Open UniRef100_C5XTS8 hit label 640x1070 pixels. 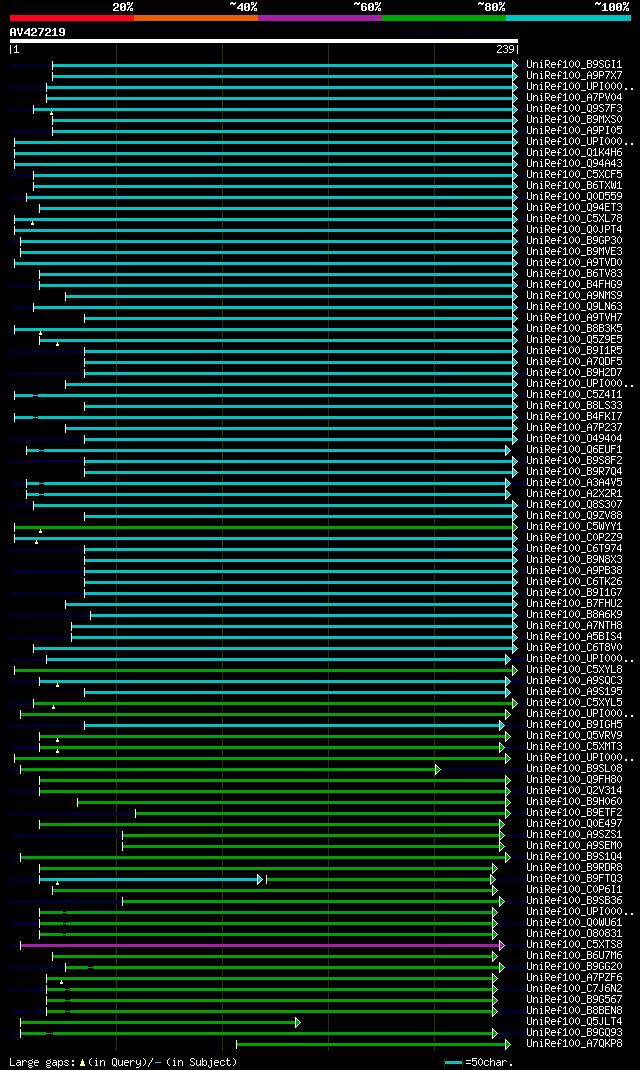pos(574,944)
